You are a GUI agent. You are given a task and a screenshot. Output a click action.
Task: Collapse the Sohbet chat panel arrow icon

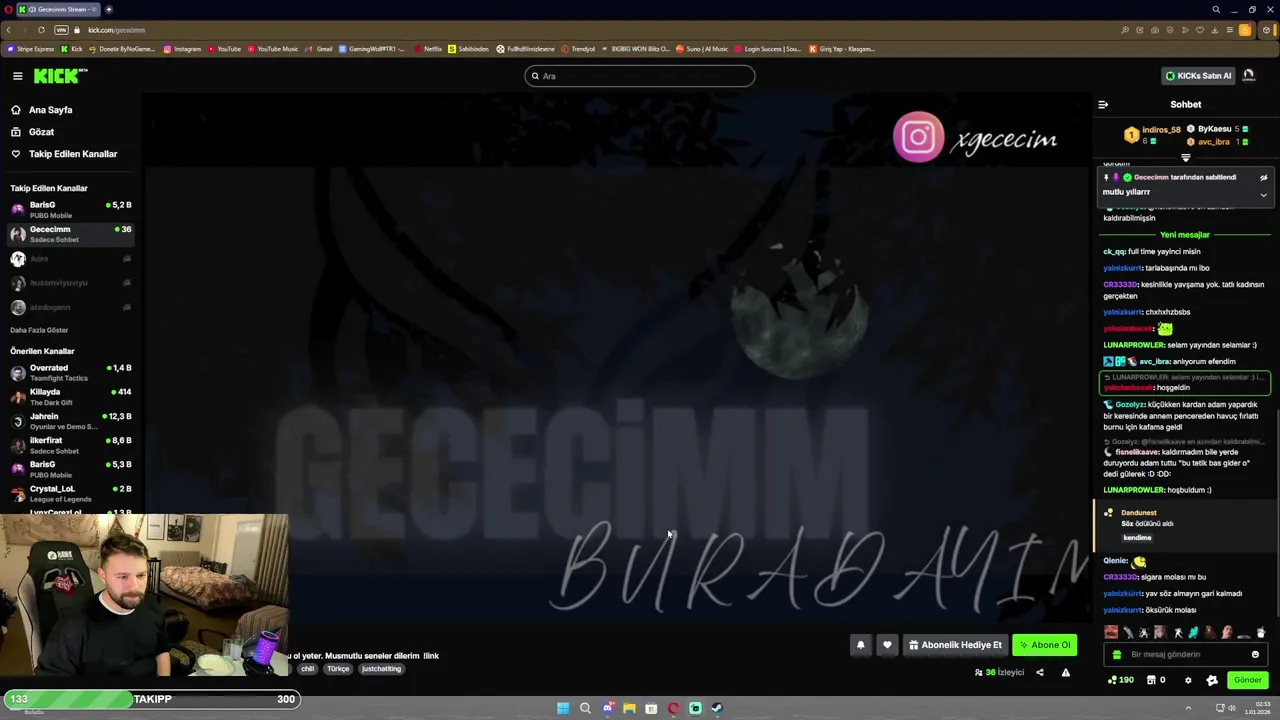[x=1103, y=104]
